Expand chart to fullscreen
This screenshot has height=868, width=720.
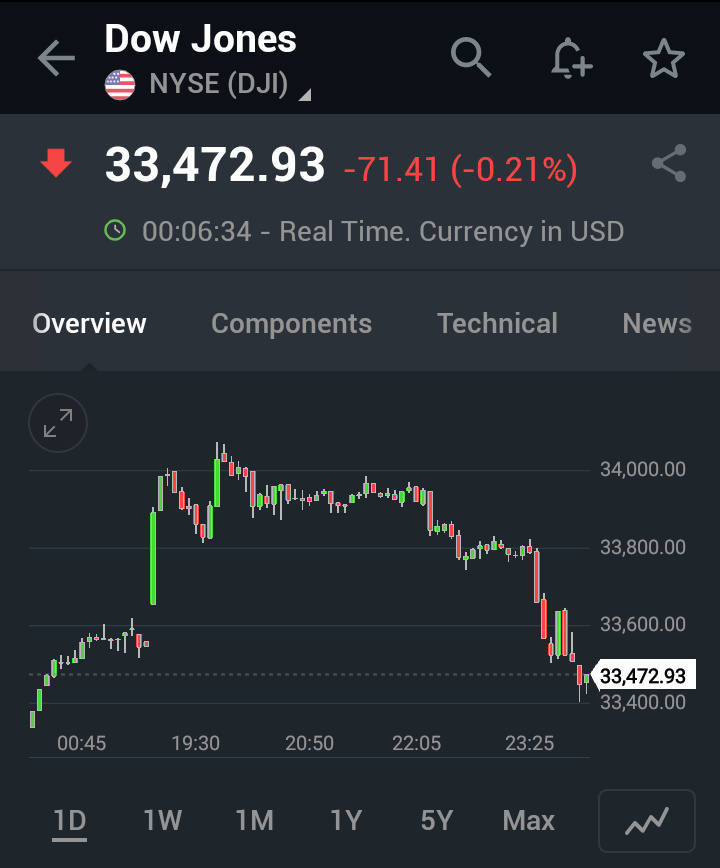(58, 424)
